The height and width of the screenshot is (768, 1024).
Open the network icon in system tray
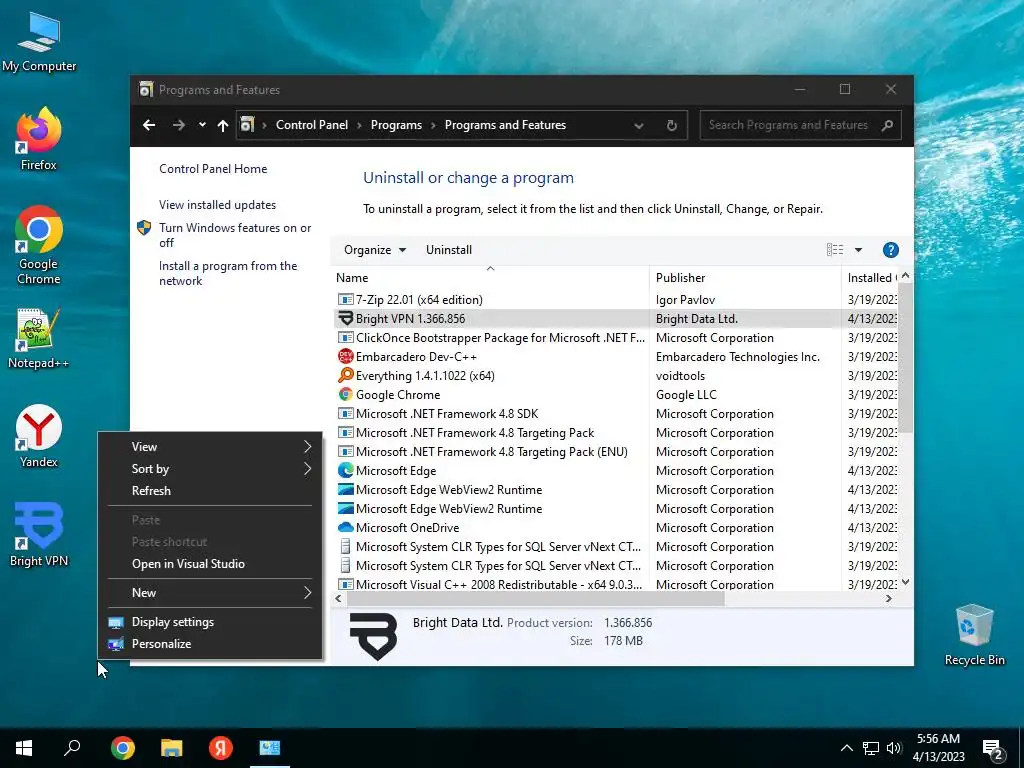pos(871,748)
